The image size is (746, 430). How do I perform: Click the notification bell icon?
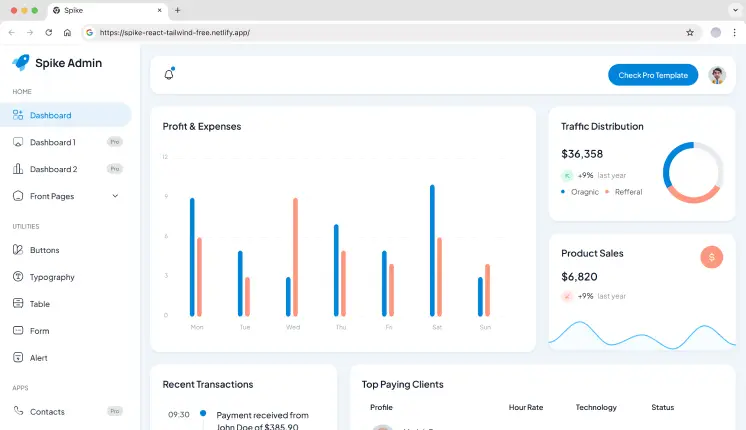(169, 75)
